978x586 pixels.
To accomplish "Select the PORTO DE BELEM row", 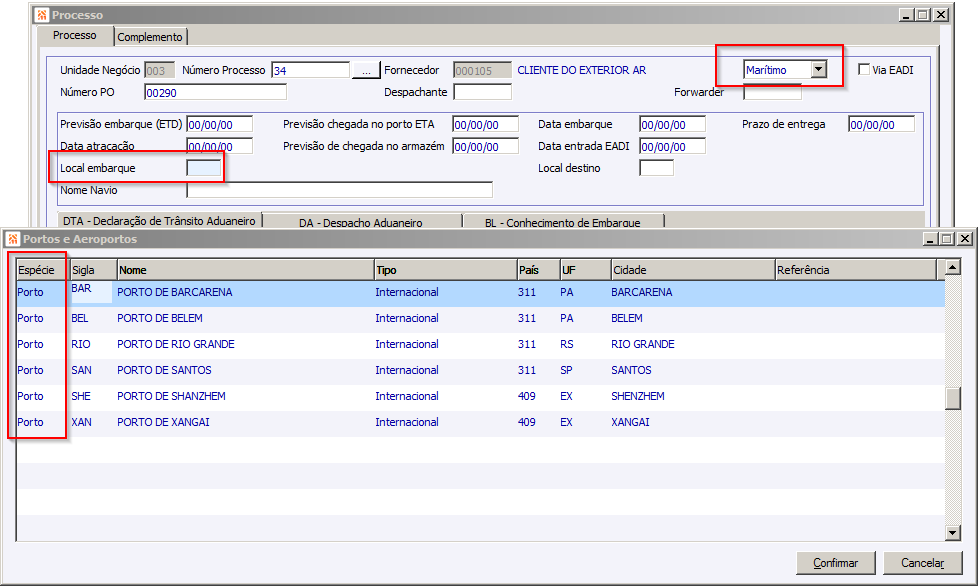I will coord(480,319).
